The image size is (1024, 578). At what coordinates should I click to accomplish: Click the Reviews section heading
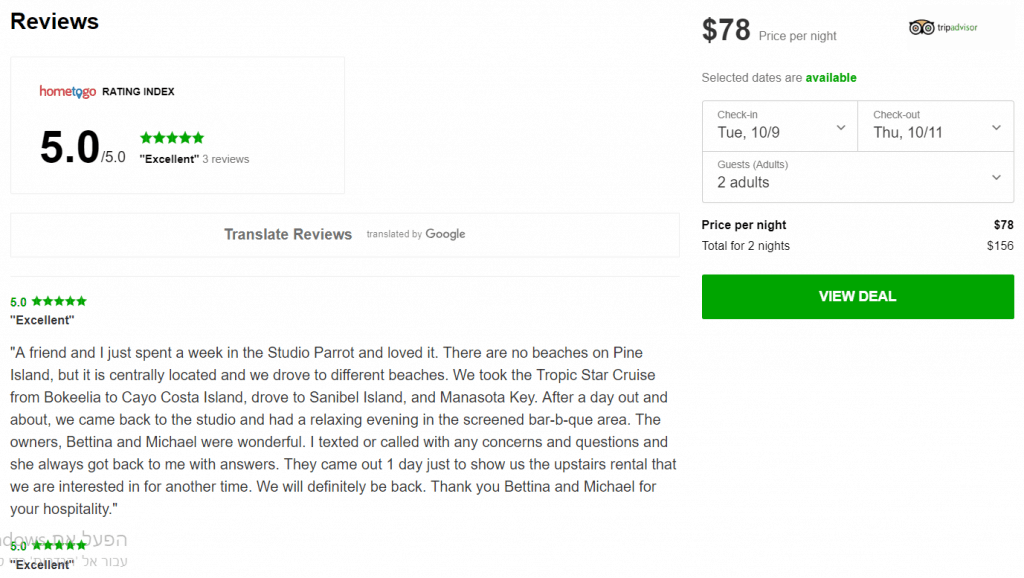coord(54,21)
